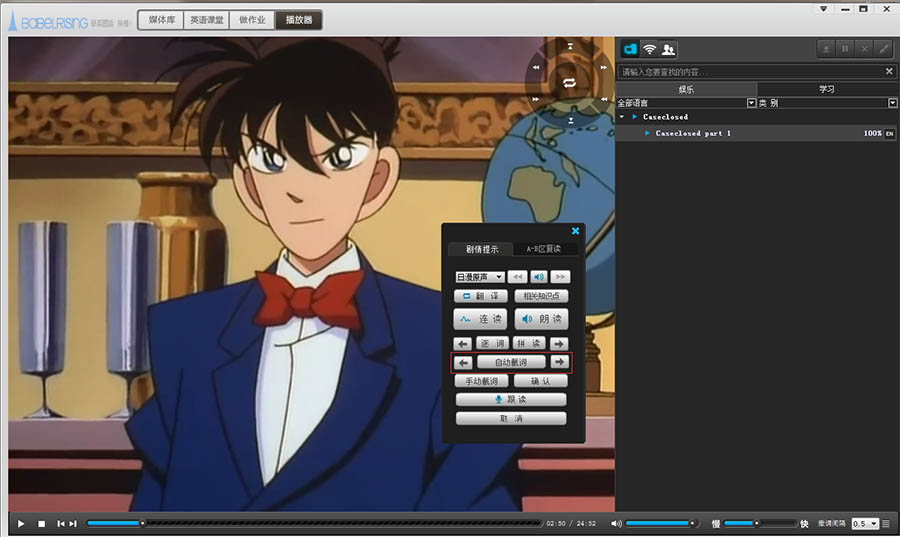Click the playback speed slider

click(760, 523)
